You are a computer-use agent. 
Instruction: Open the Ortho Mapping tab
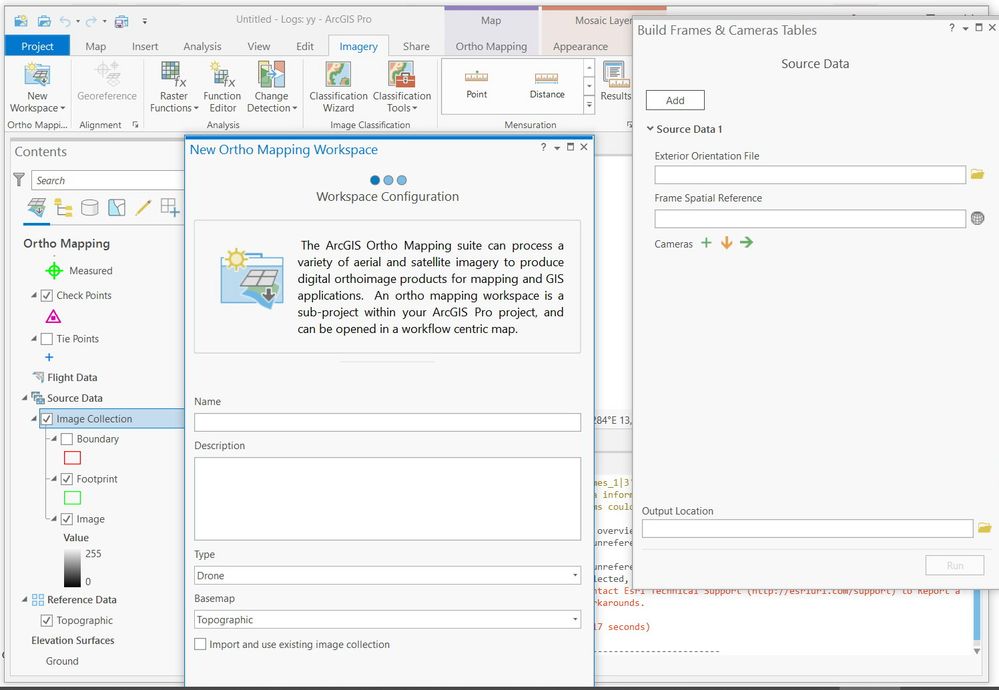491,47
